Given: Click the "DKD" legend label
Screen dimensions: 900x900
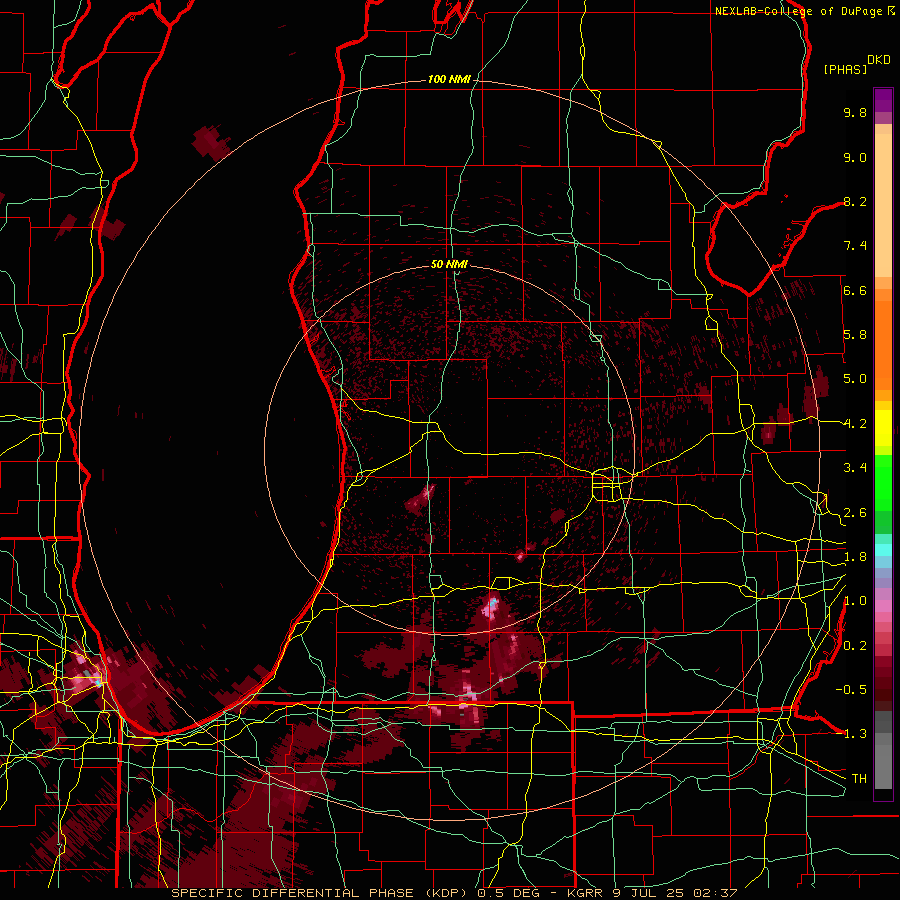Looking at the screenshot, I should 879,60.
